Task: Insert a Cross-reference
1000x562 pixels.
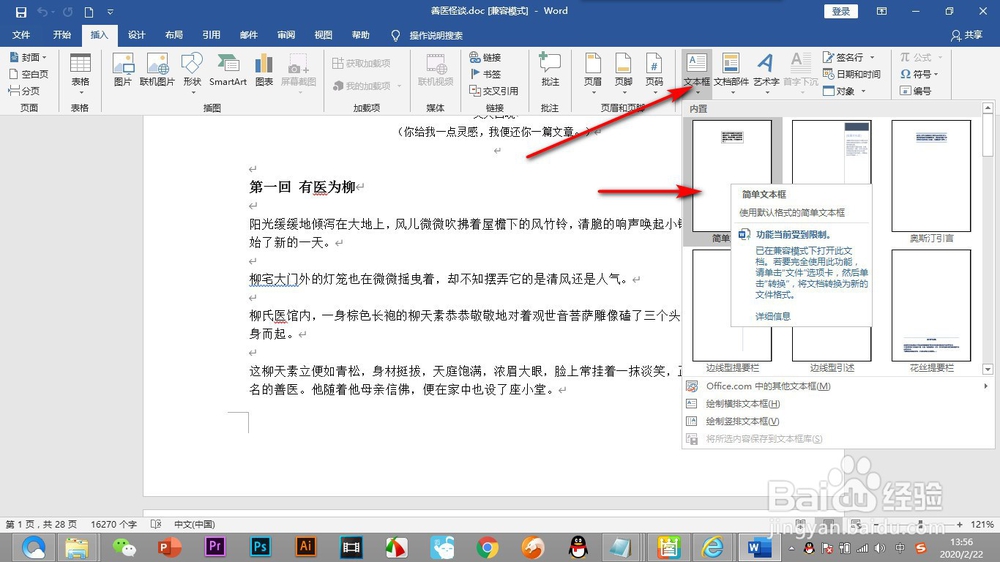Action: pos(494,91)
